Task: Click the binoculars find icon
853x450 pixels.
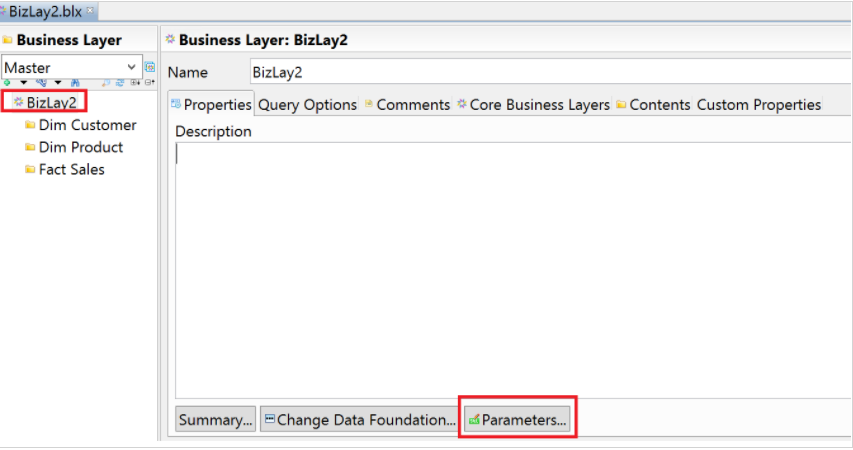Action: (75, 83)
